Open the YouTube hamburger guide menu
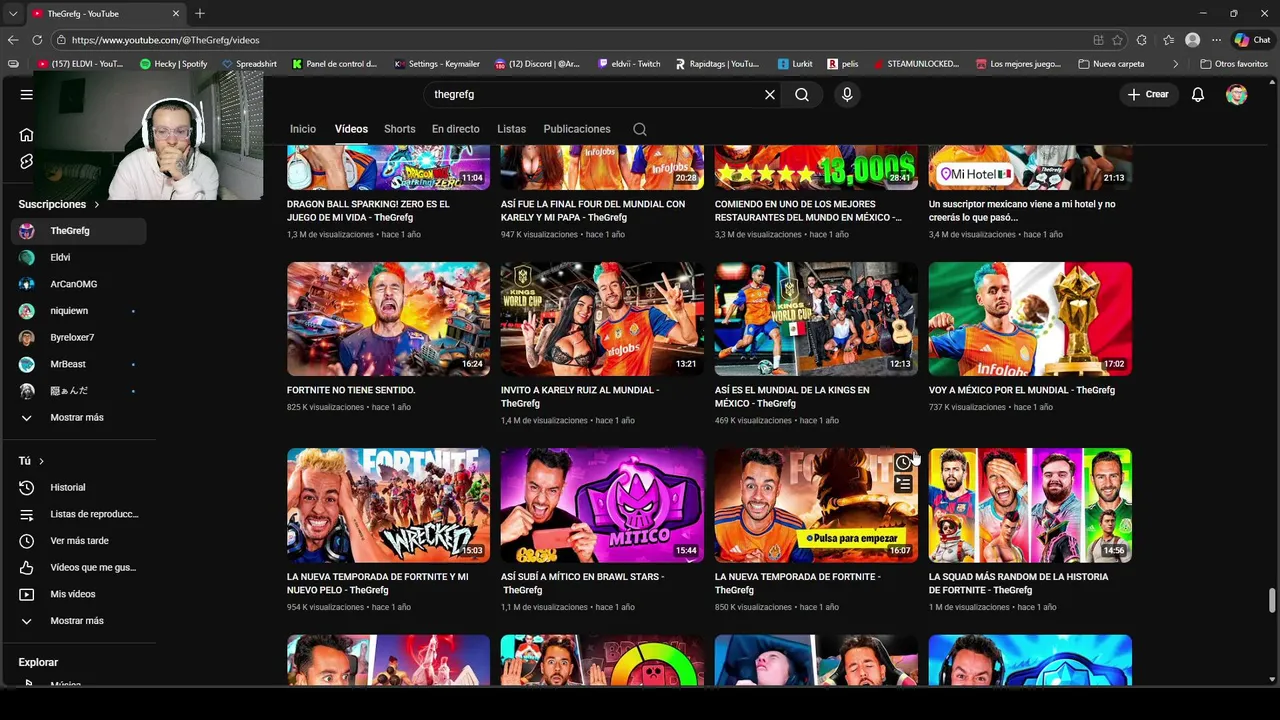The image size is (1280, 720). pos(26,94)
